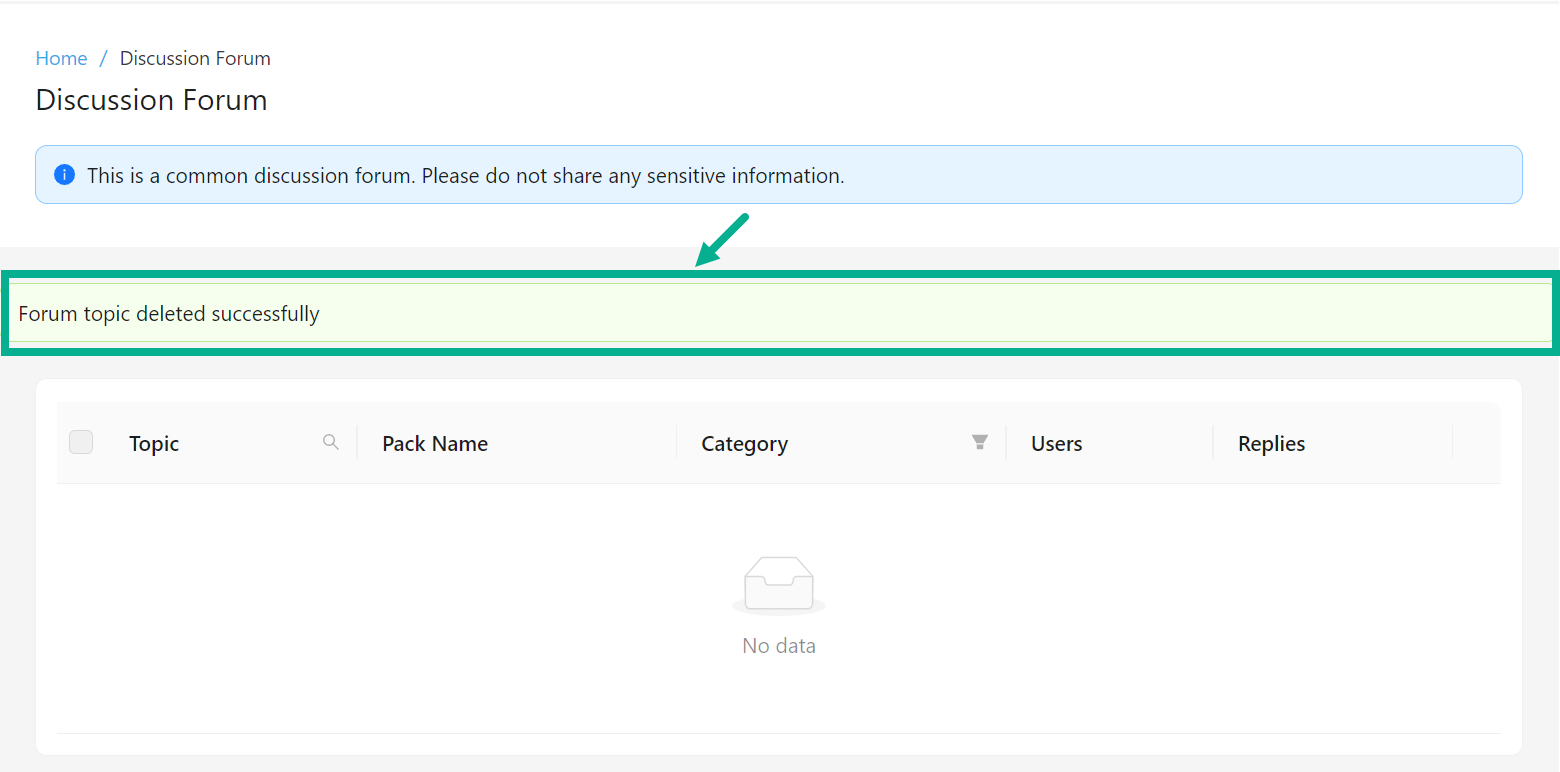Click the breadcrumb slash separator
This screenshot has height=772, width=1560.
click(103, 59)
